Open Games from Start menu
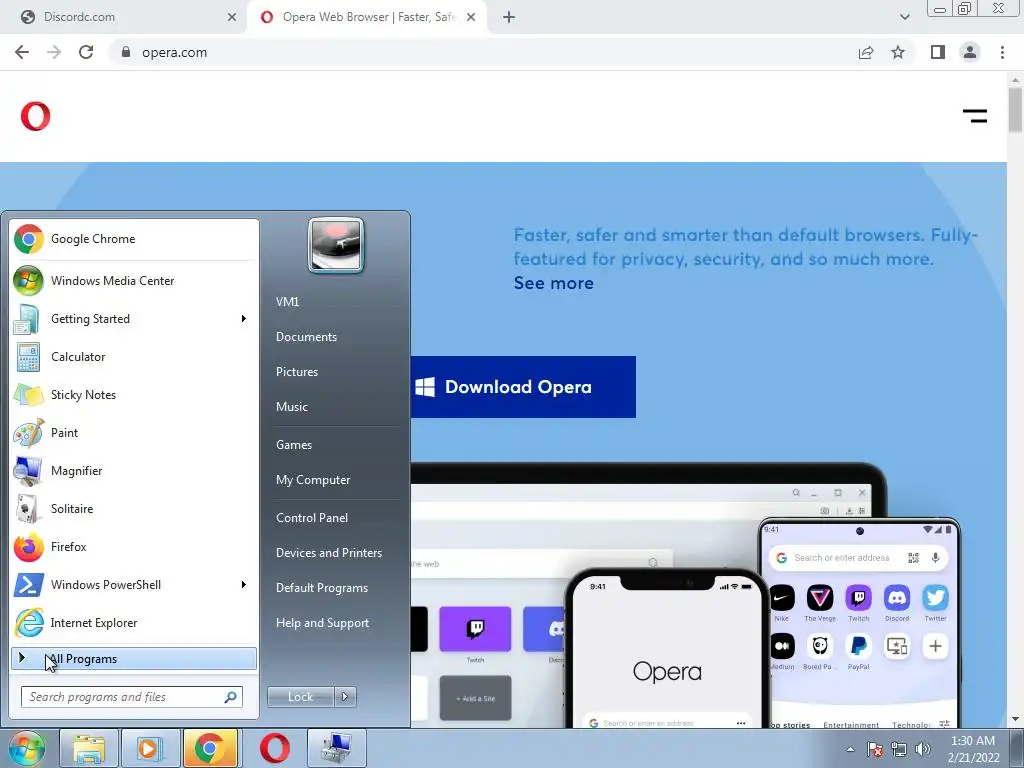The height and width of the screenshot is (768, 1024). click(294, 445)
